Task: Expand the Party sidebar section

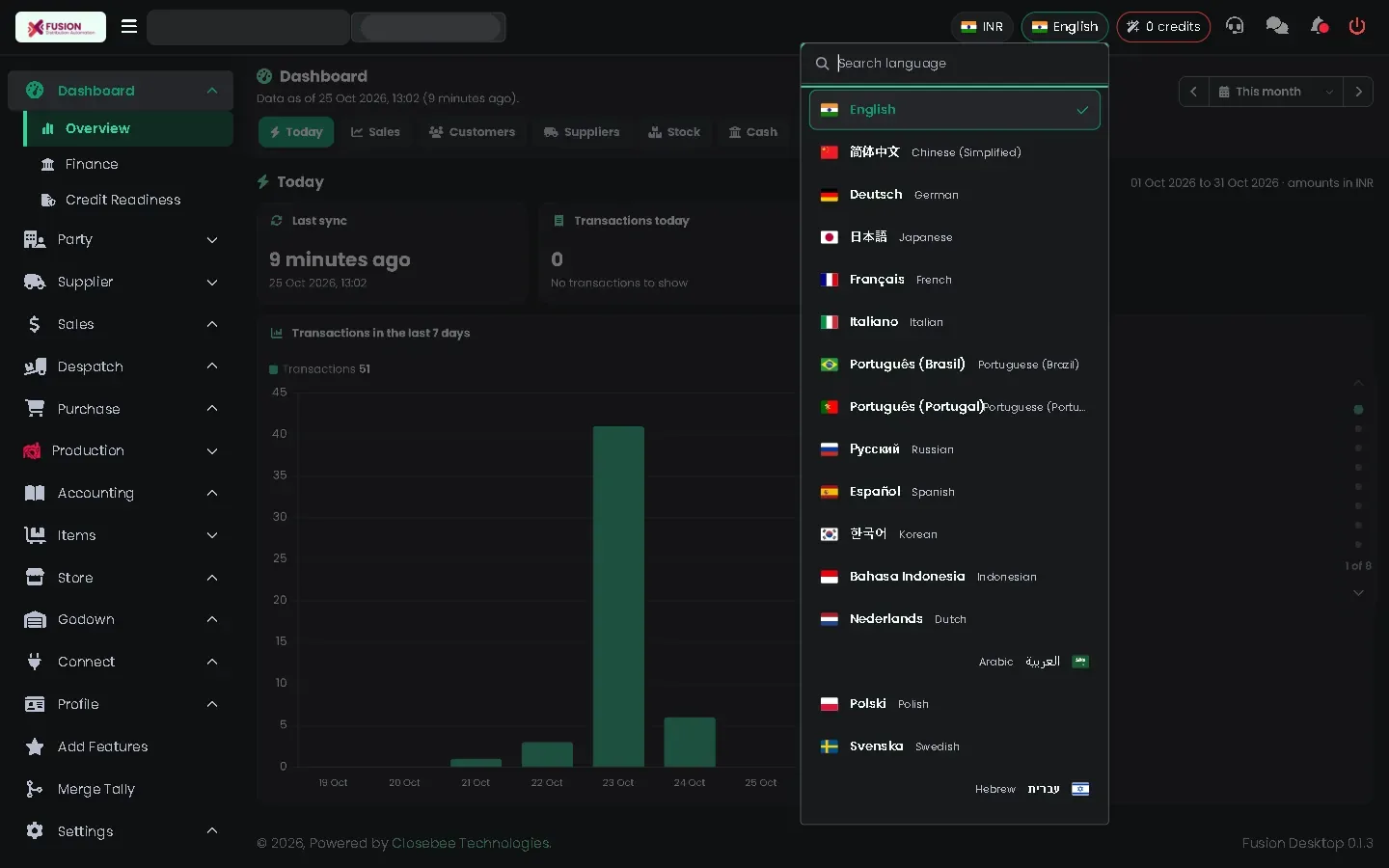Action: (212, 240)
